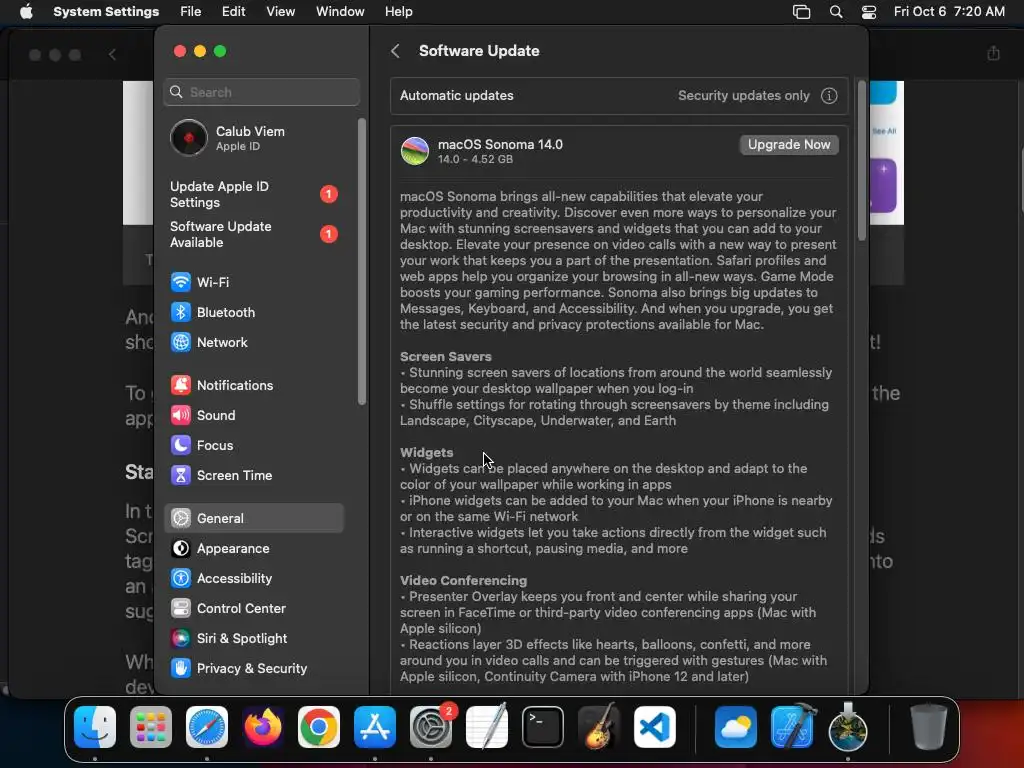The width and height of the screenshot is (1024, 768).
Task: Launch Firefox from the Dock
Action: 263,727
